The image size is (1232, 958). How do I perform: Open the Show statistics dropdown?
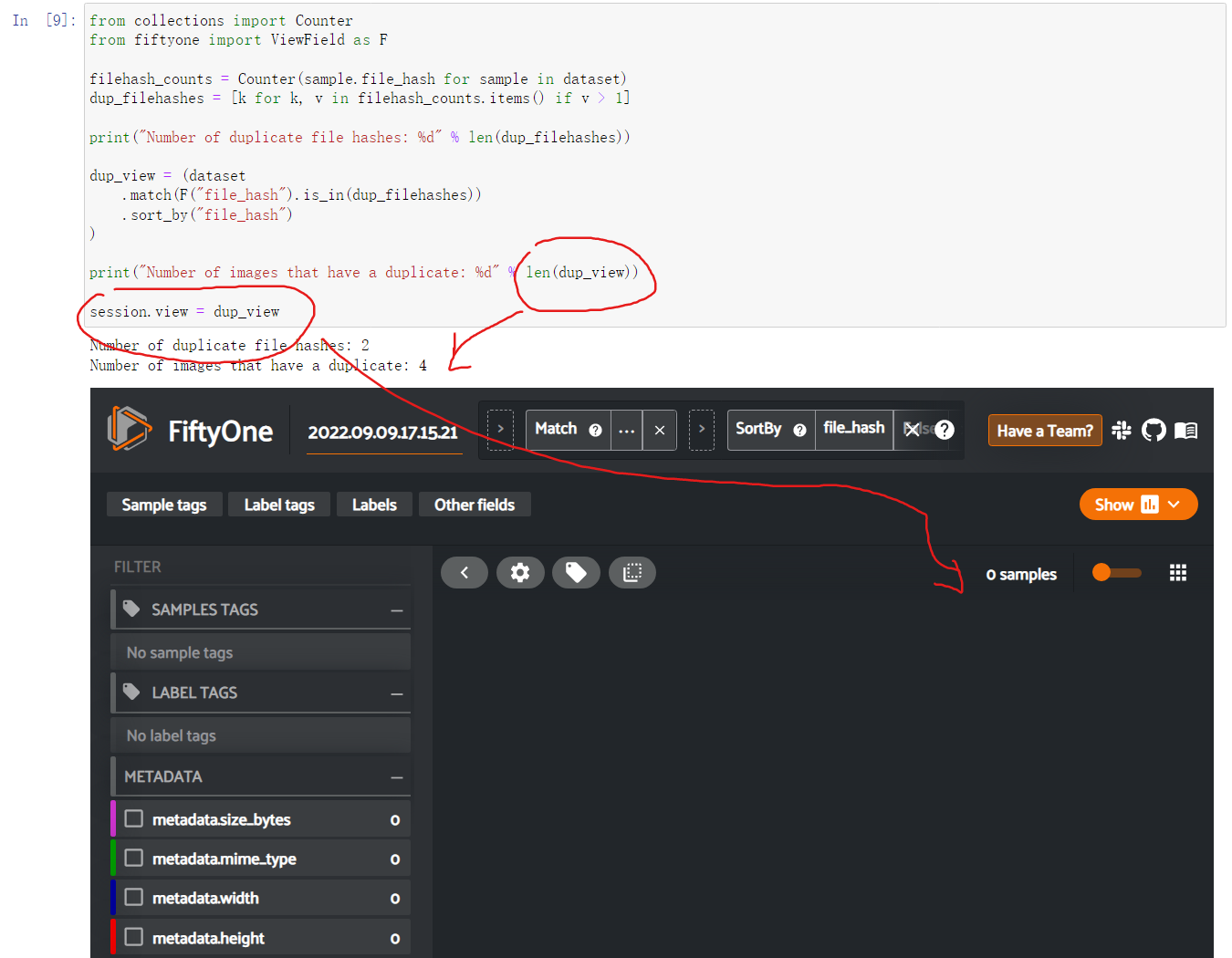(1138, 504)
